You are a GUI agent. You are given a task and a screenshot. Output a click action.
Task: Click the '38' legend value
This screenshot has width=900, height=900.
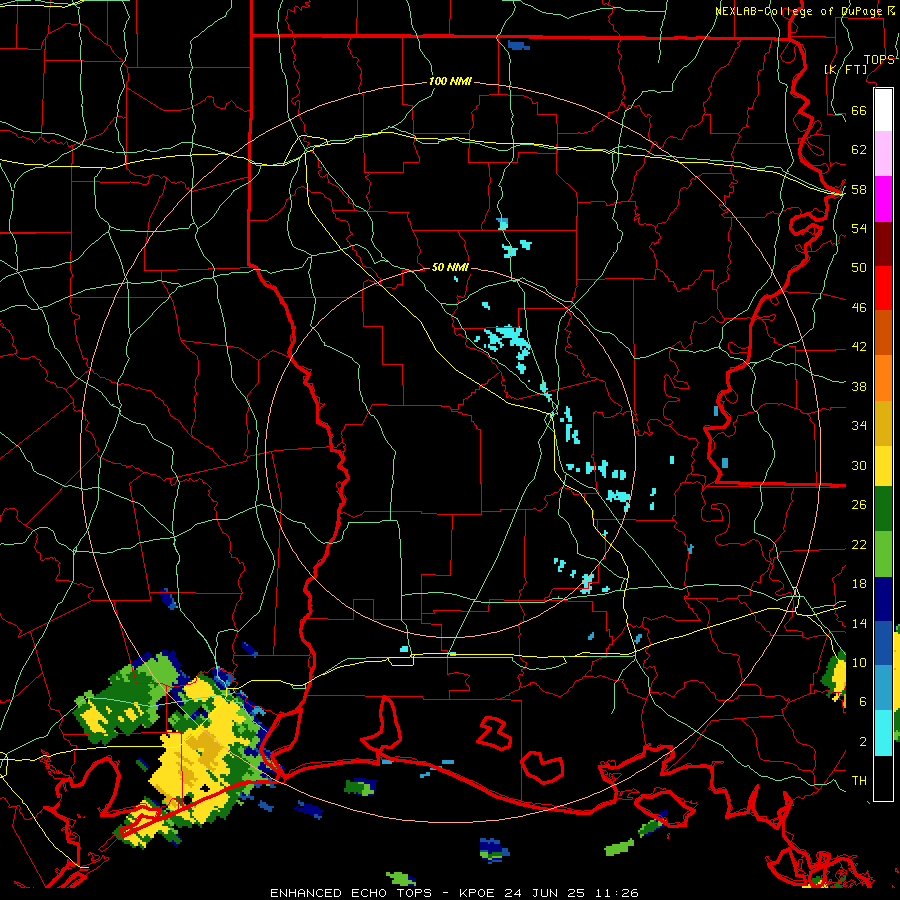tap(859, 387)
